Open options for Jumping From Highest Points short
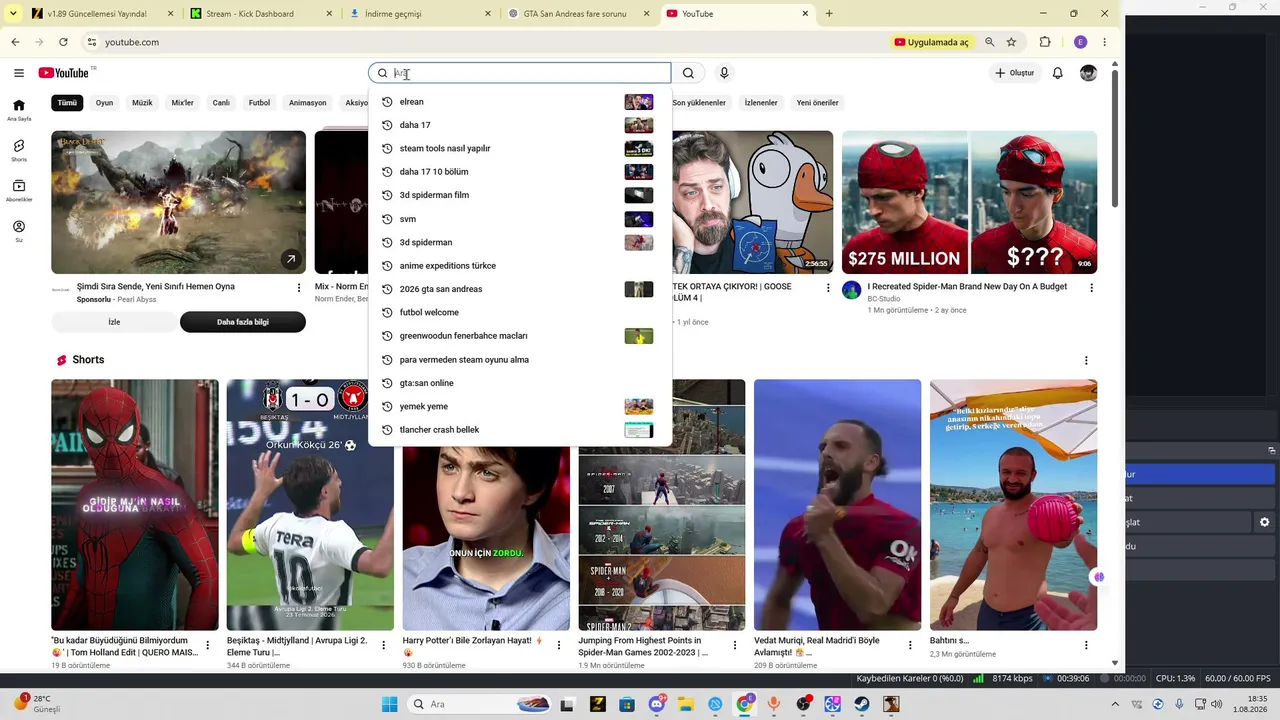 (x=734, y=646)
